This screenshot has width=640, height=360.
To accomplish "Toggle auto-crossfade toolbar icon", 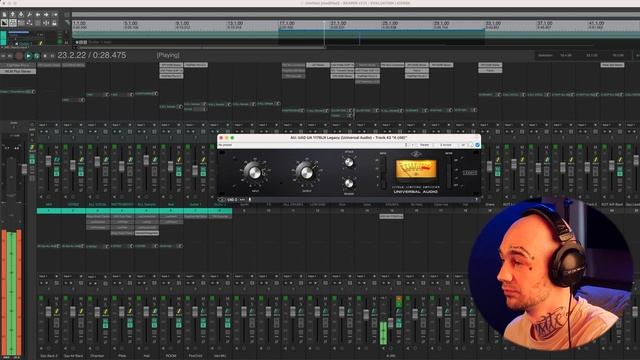I will [4, 23].
